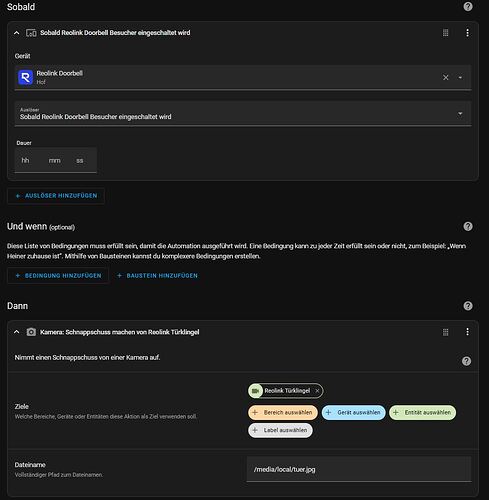Open help for the Dann section
The image size is (489, 500).
pyautogui.click(x=468, y=306)
